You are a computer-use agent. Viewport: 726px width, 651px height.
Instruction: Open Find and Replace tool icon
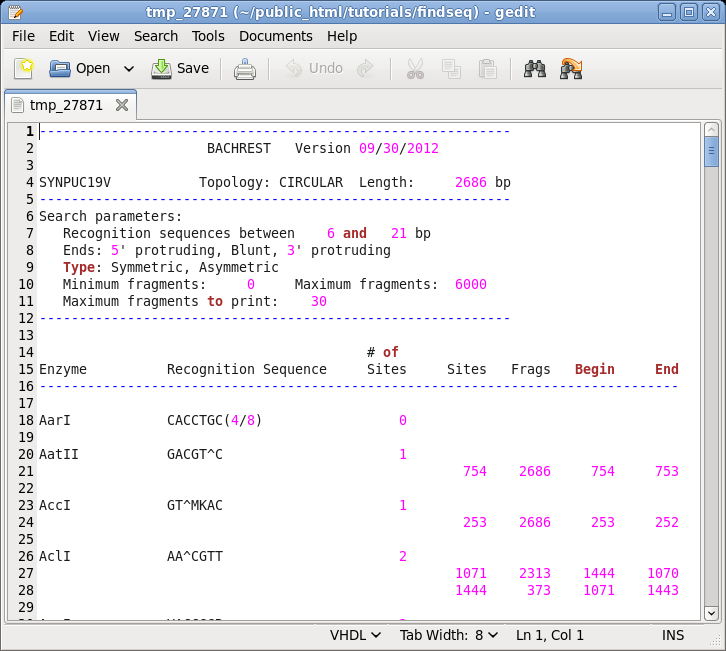(x=572, y=69)
